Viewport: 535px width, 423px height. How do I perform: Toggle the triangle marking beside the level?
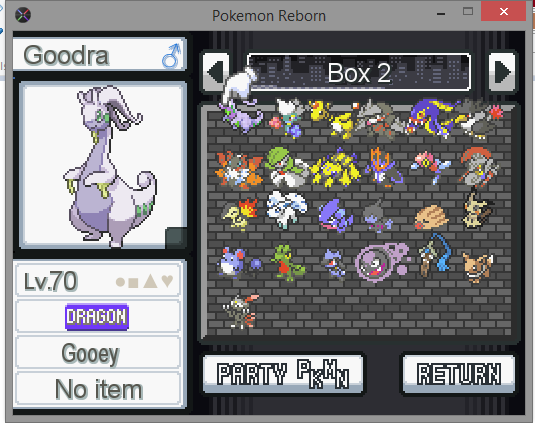pyautogui.click(x=150, y=281)
